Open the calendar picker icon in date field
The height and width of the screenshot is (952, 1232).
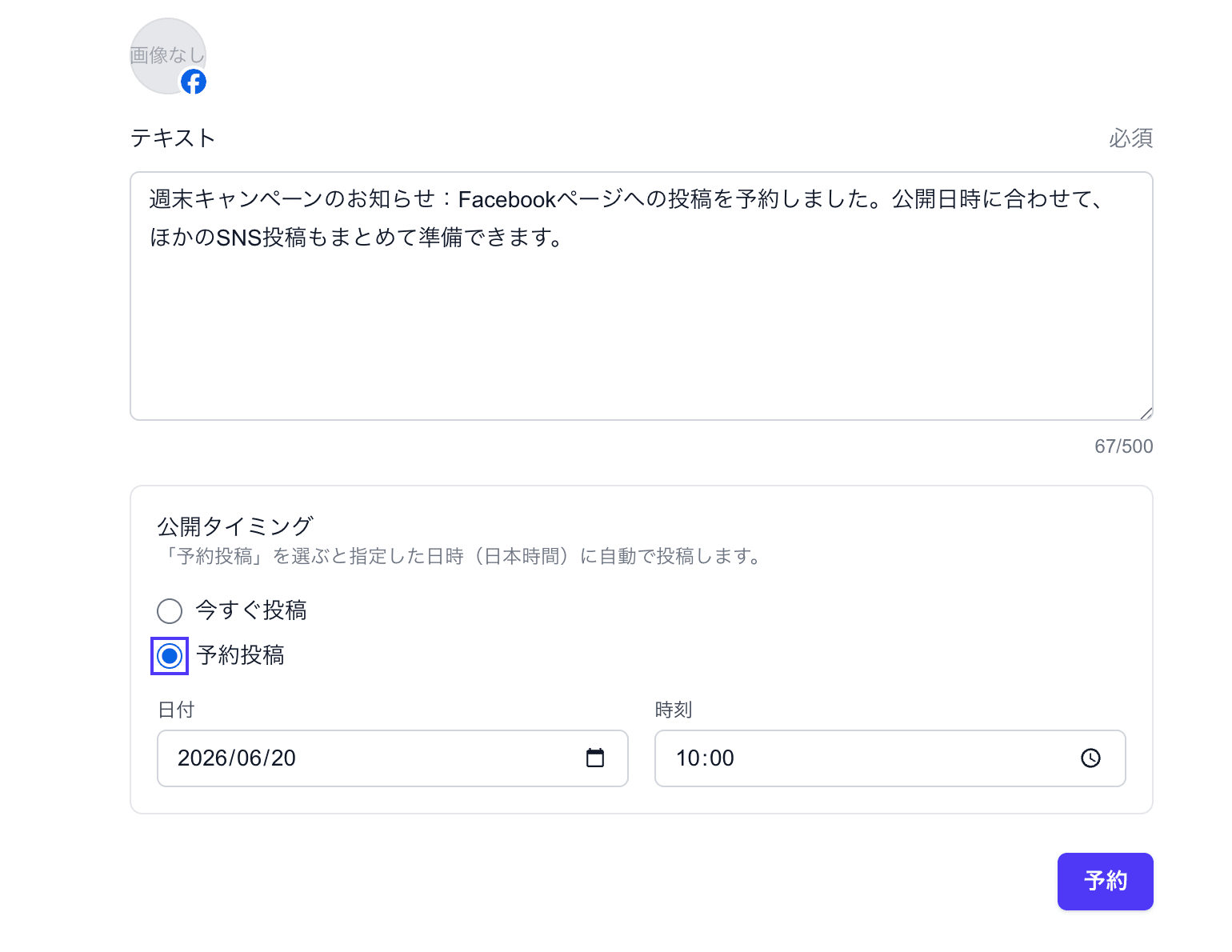coord(595,758)
